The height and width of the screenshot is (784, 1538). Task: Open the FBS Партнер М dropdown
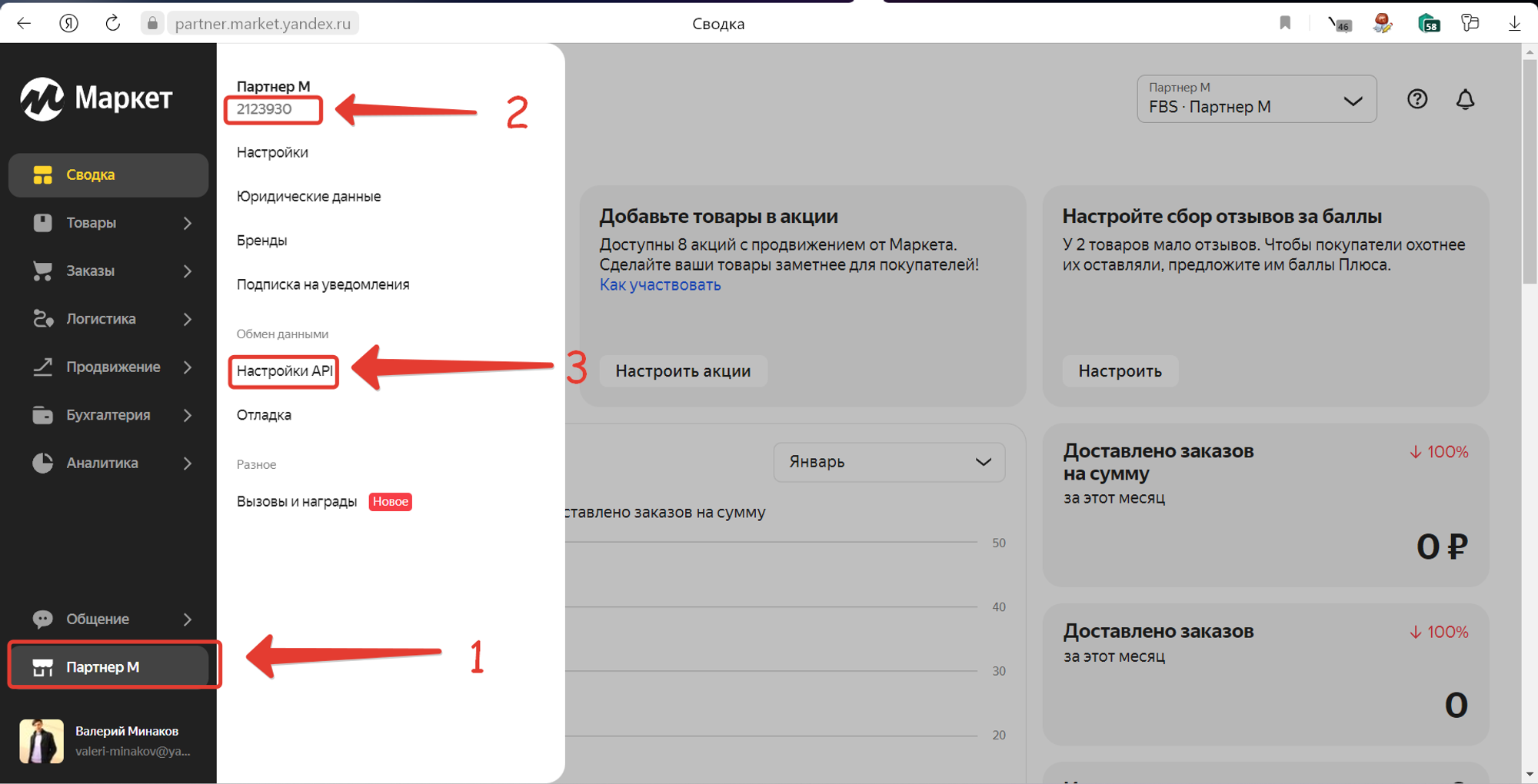coord(1256,98)
